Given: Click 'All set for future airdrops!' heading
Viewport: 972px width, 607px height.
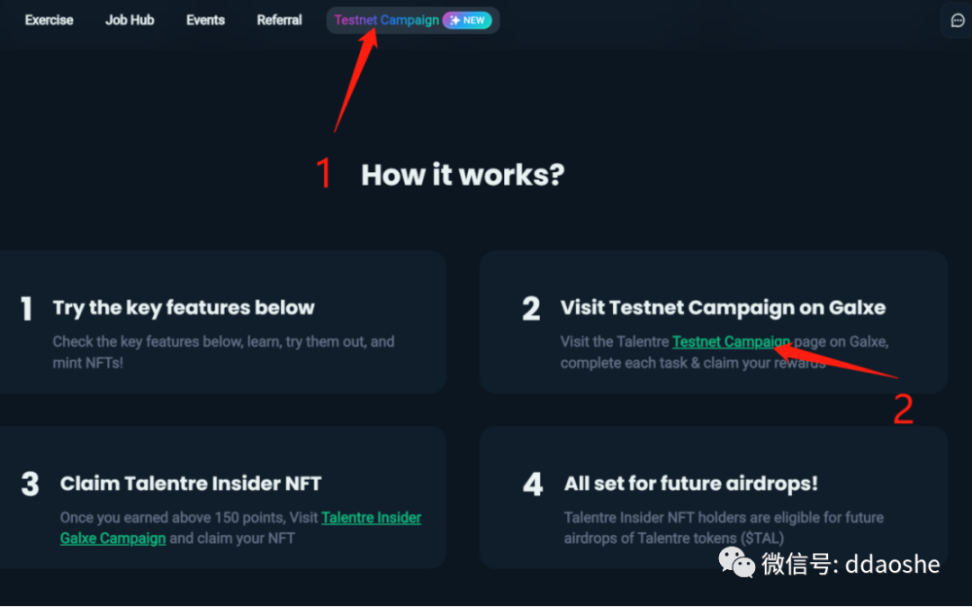Looking at the screenshot, I should pos(691,484).
